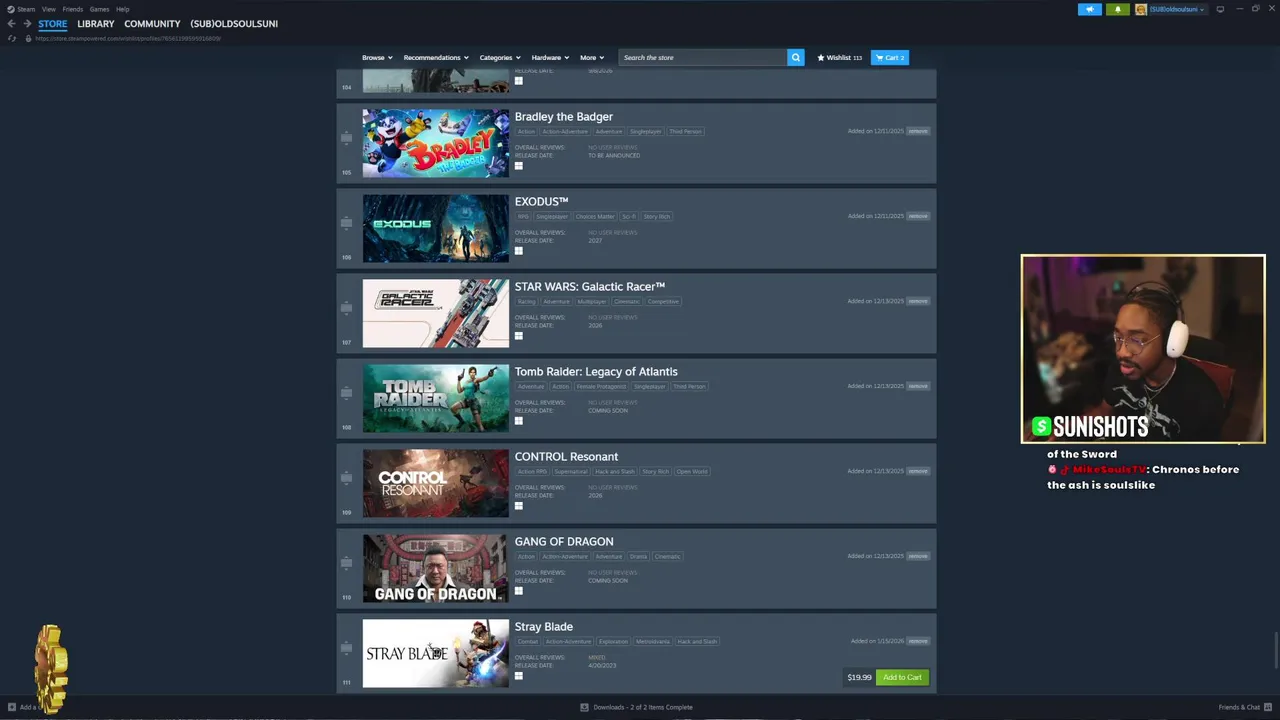Screen dimensions: 1280x720
Task: Remove Stray Blade from wishlist
Action: point(918,641)
